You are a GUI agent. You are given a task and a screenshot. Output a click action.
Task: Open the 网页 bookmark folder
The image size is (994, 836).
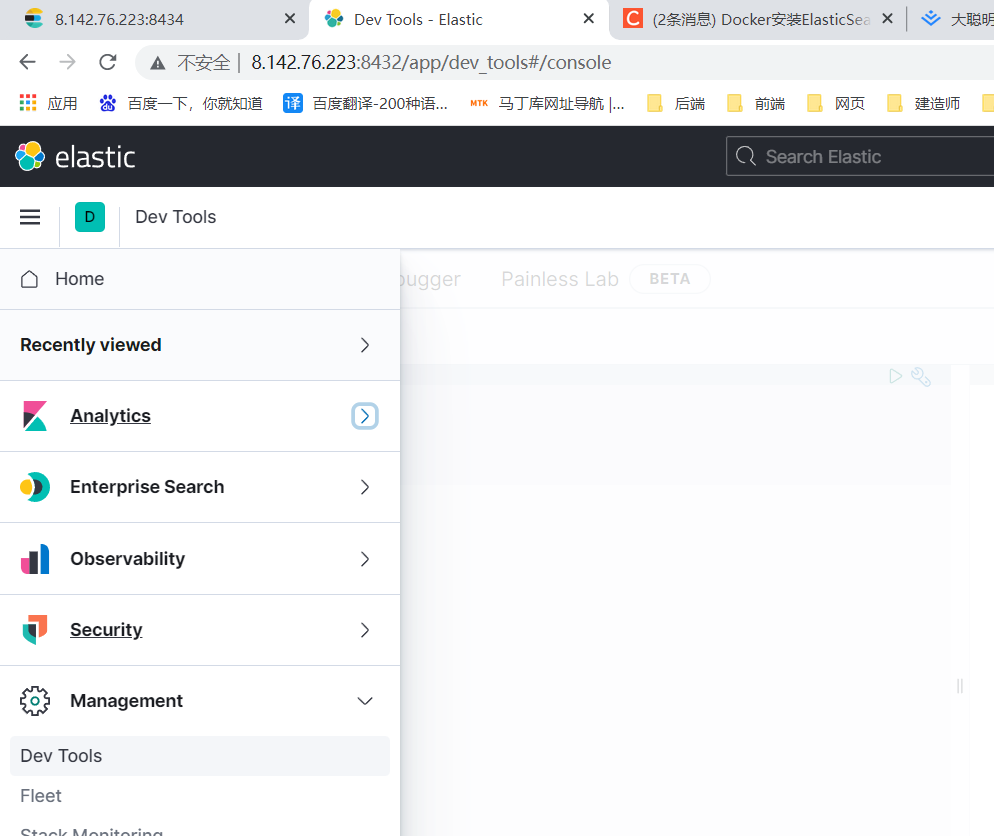pos(836,103)
